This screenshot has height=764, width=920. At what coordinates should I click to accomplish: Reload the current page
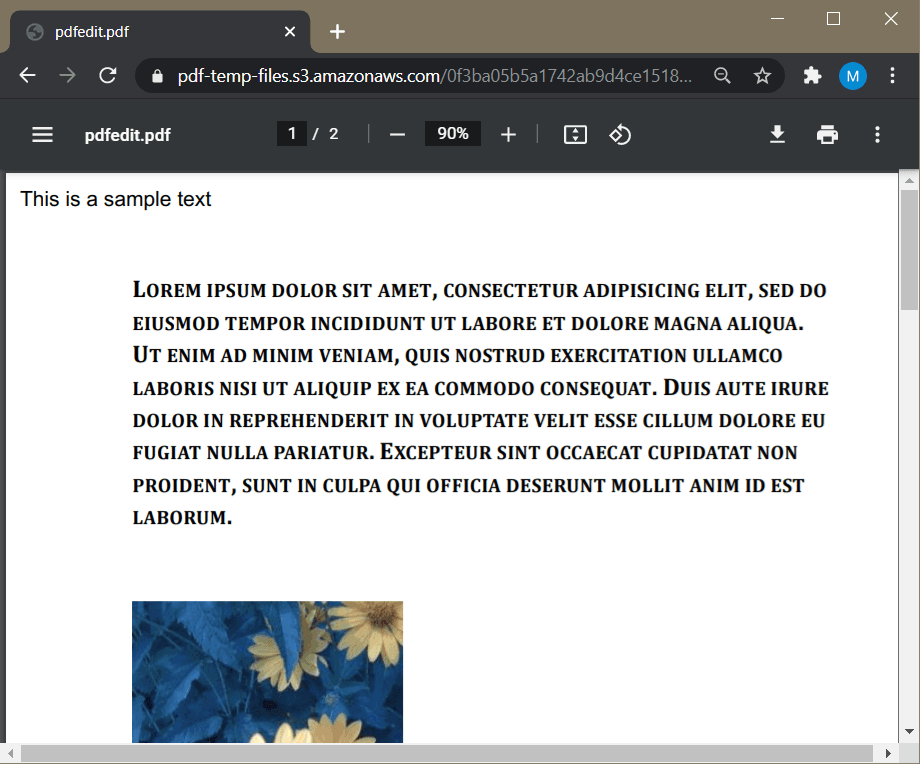108,75
